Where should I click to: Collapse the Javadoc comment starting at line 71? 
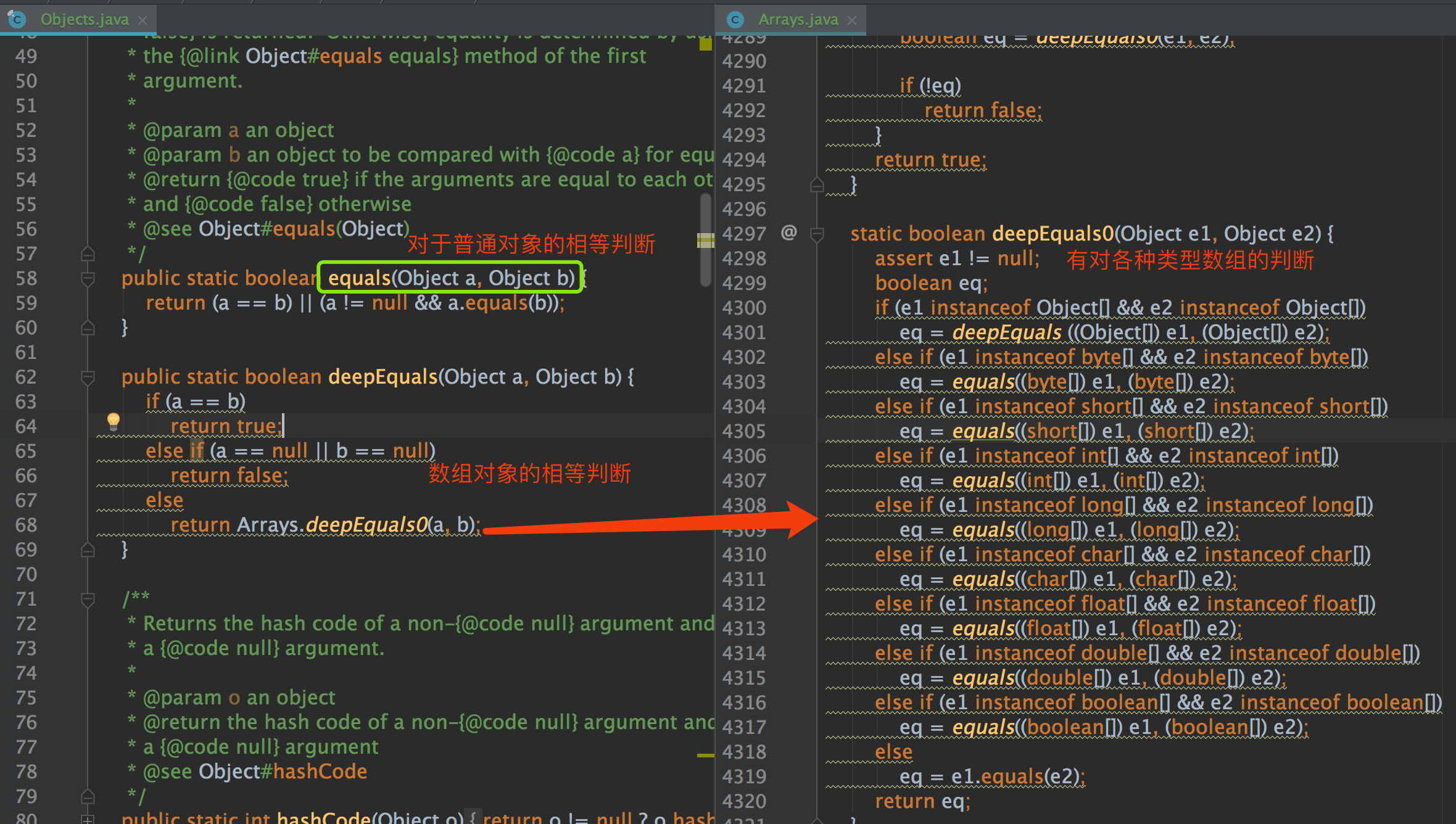pyautogui.click(x=88, y=599)
